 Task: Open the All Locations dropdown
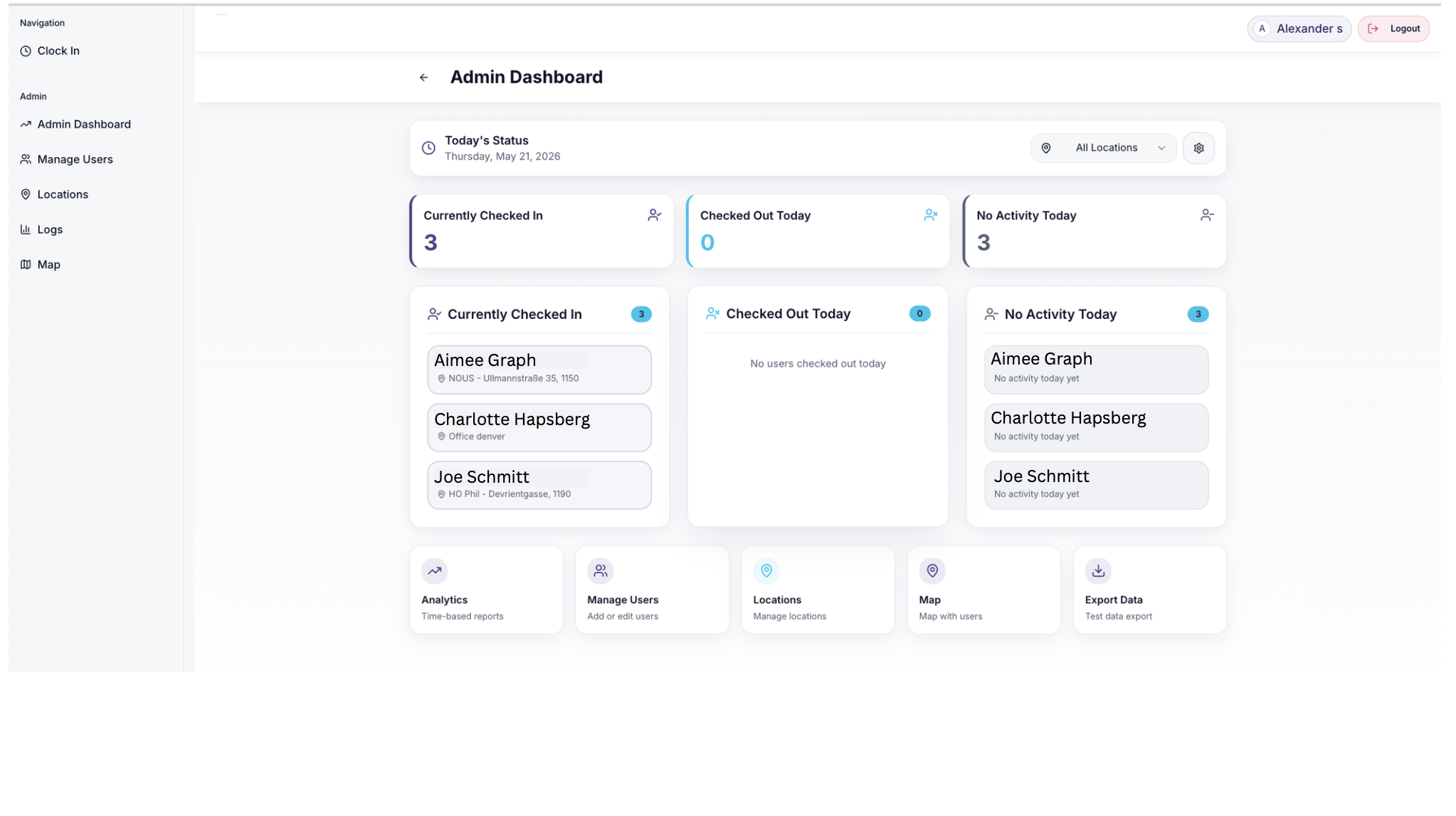click(x=1103, y=148)
